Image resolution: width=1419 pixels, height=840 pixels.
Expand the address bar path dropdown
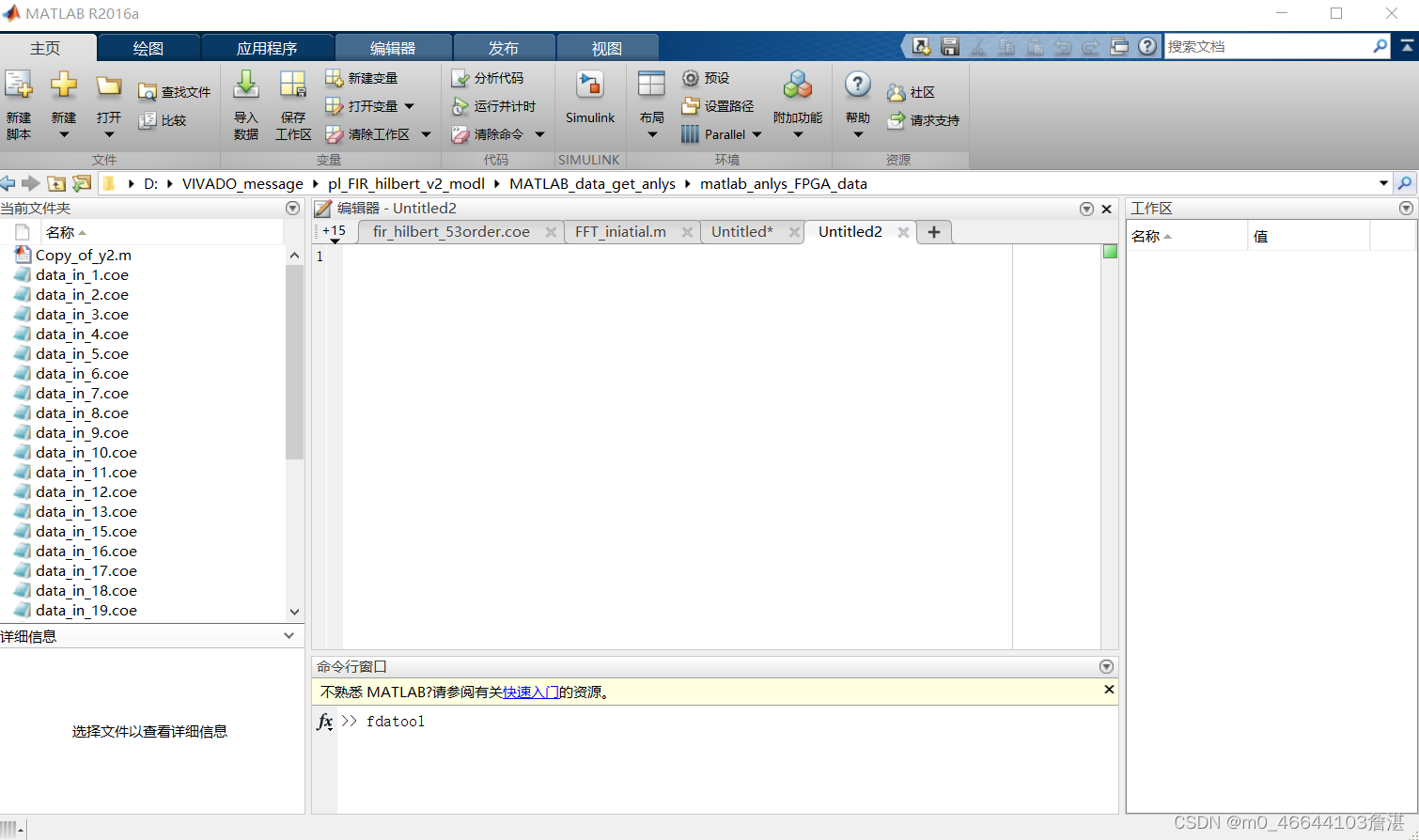[x=1383, y=183]
